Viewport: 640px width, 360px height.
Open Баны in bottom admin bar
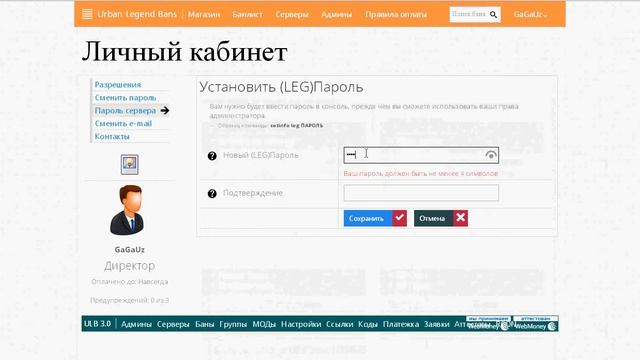pos(204,324)
